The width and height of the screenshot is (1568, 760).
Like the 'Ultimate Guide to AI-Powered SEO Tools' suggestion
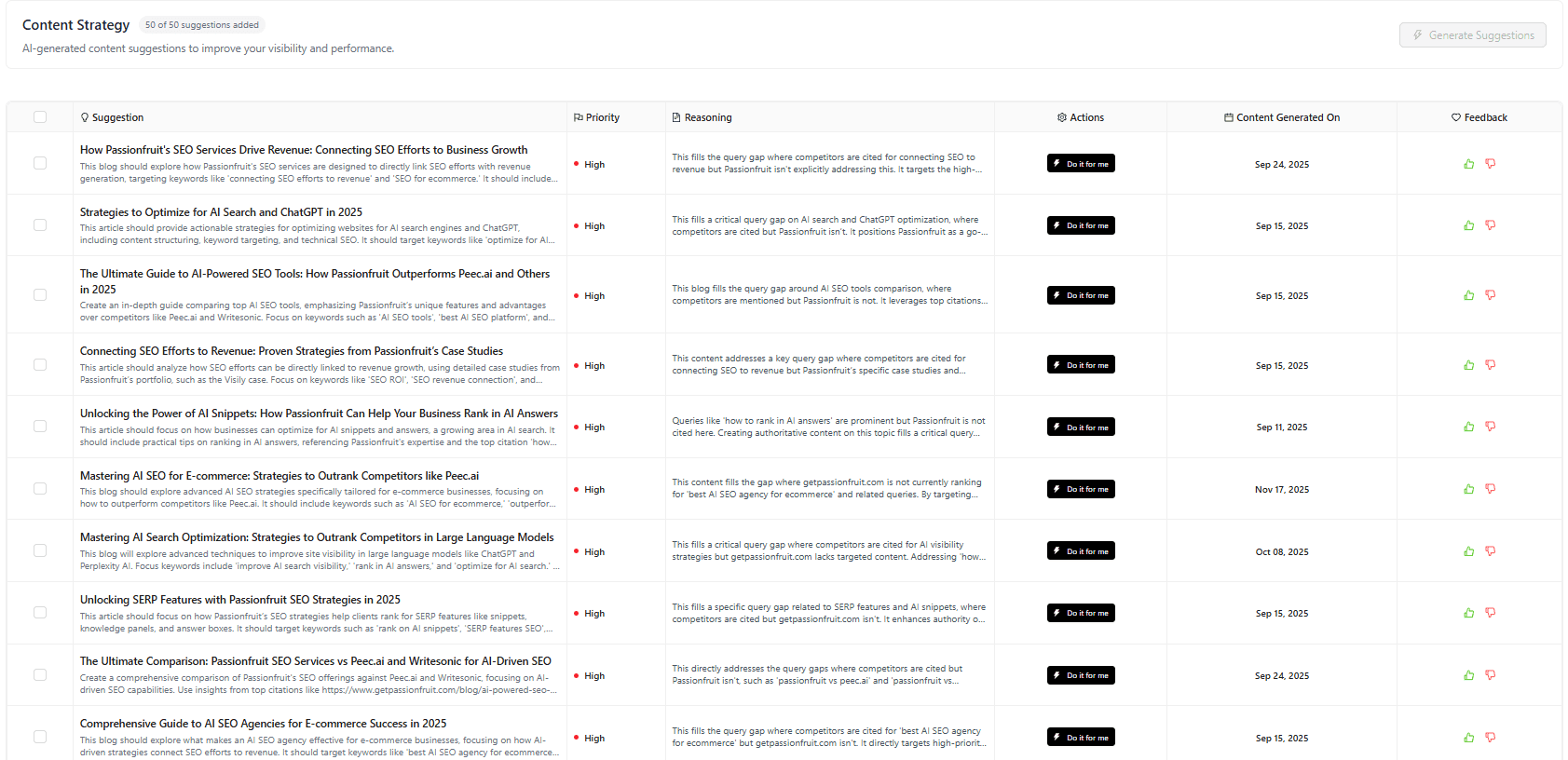(x=1469, y=295)
